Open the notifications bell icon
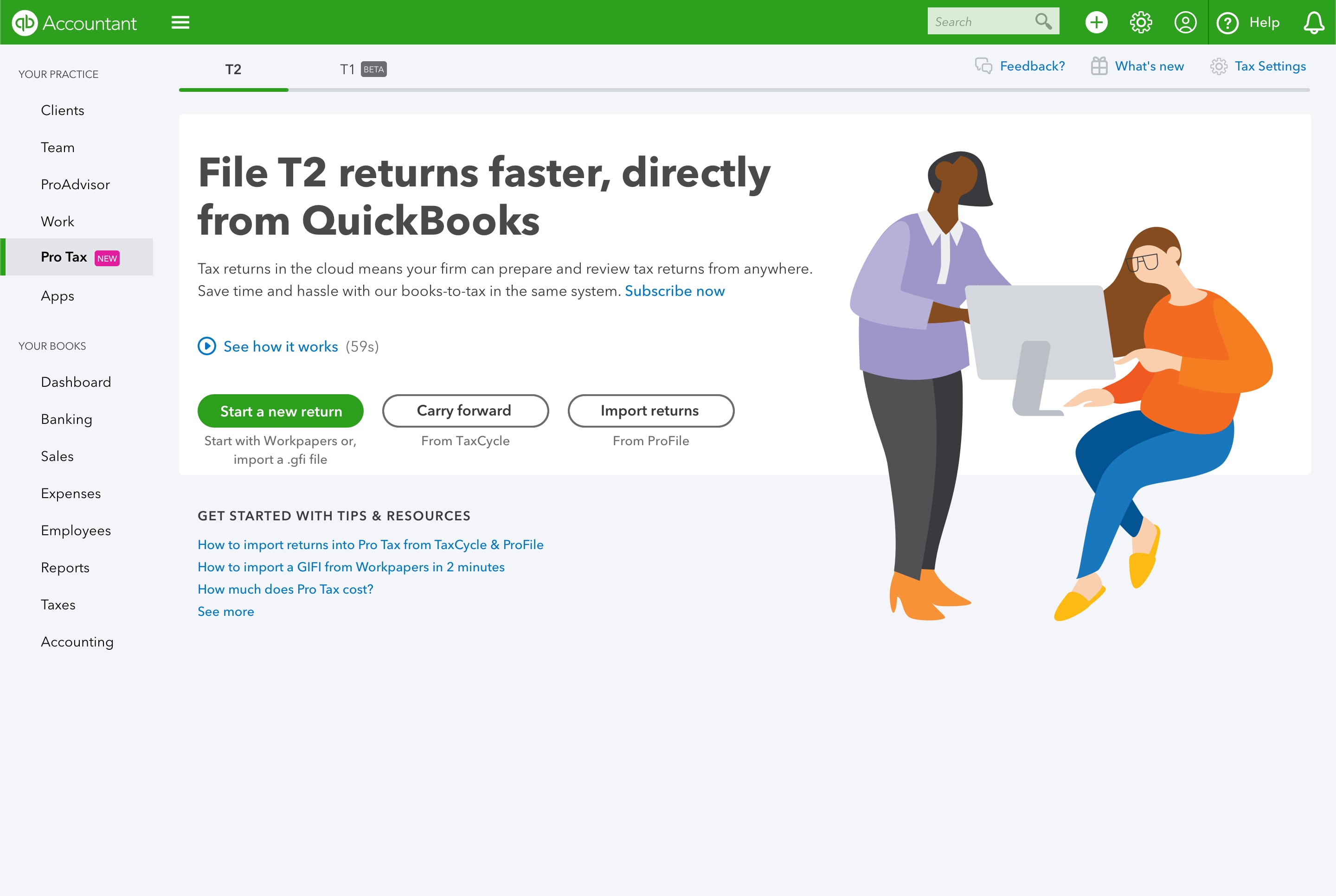The height and width of the screenshot is (896, 1336). (1314, 22)
